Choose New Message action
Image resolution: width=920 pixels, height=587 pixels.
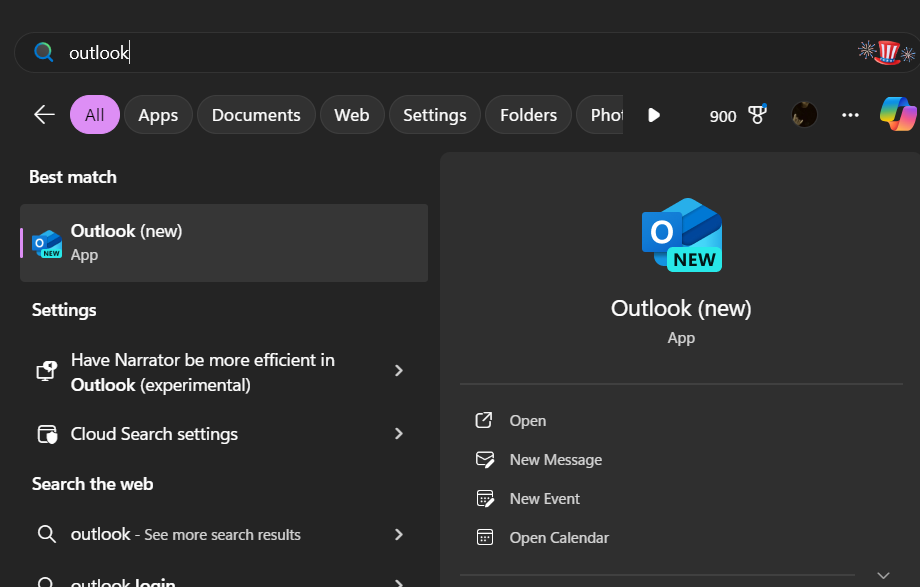(x=555, y=460)
